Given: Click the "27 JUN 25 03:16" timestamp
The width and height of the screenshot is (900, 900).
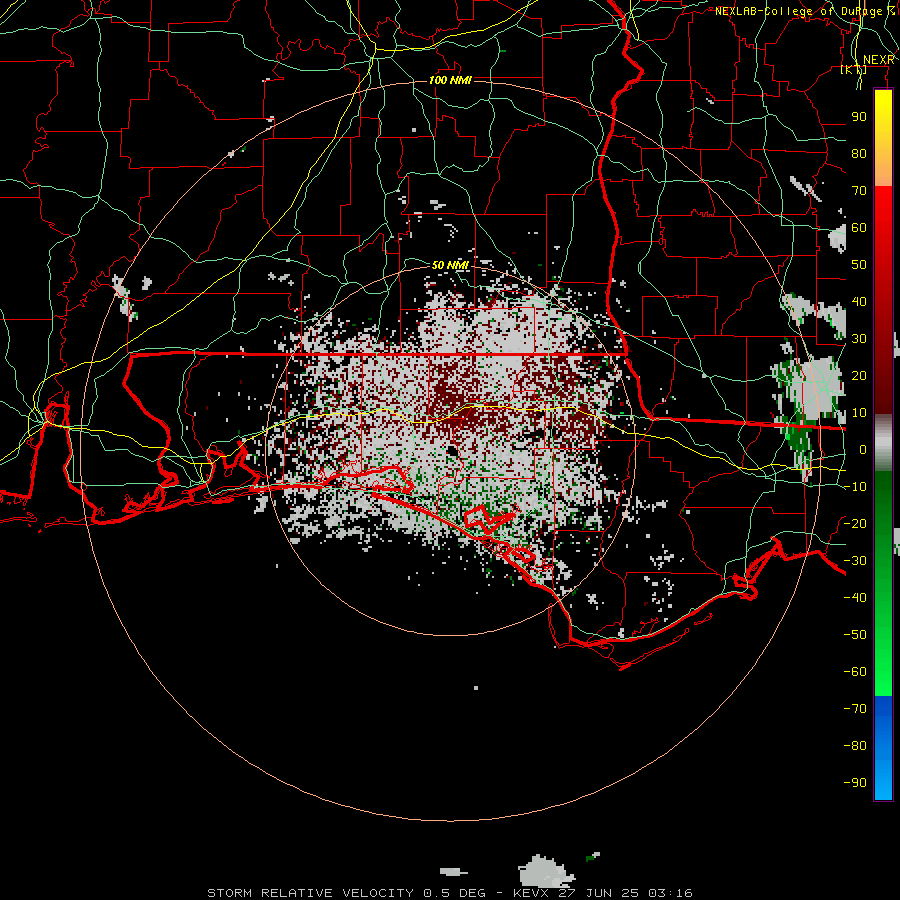Looking at the screenshot, I should pyautogui.click(x=626, y=893).
